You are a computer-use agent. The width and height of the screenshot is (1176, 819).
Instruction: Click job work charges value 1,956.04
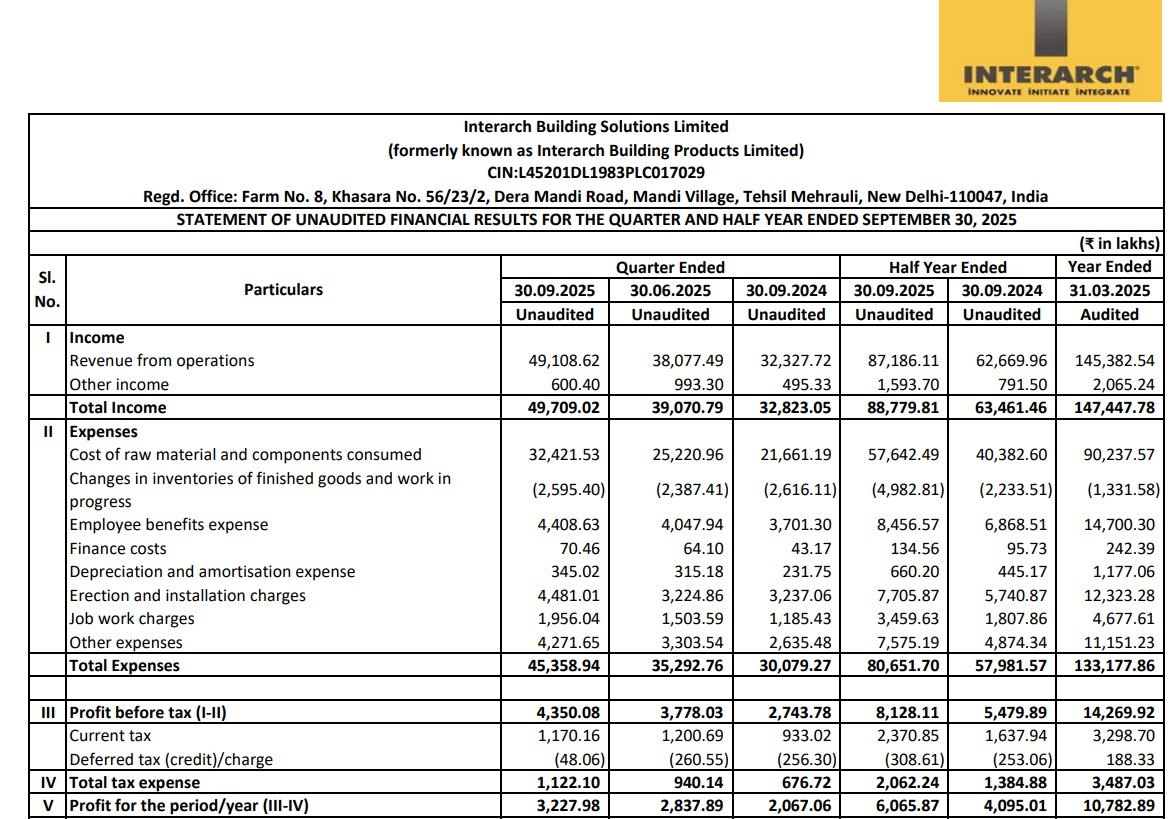coord(568,619)
